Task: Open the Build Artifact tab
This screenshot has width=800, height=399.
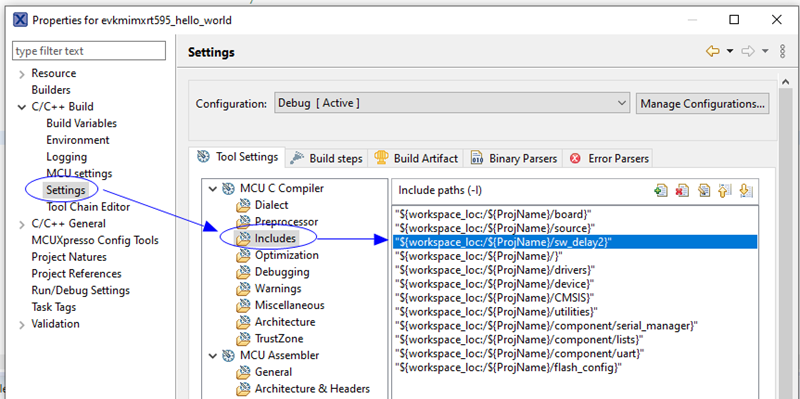Action: [x=416, y=159]
